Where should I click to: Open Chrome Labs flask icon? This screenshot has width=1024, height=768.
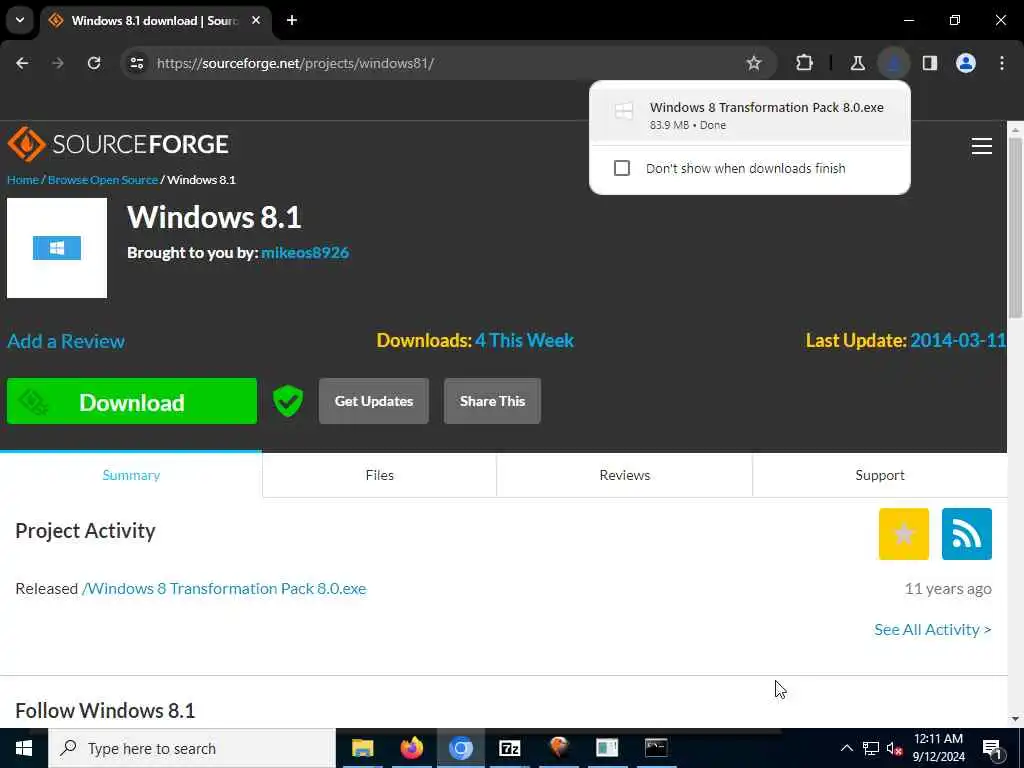[857, 63]
